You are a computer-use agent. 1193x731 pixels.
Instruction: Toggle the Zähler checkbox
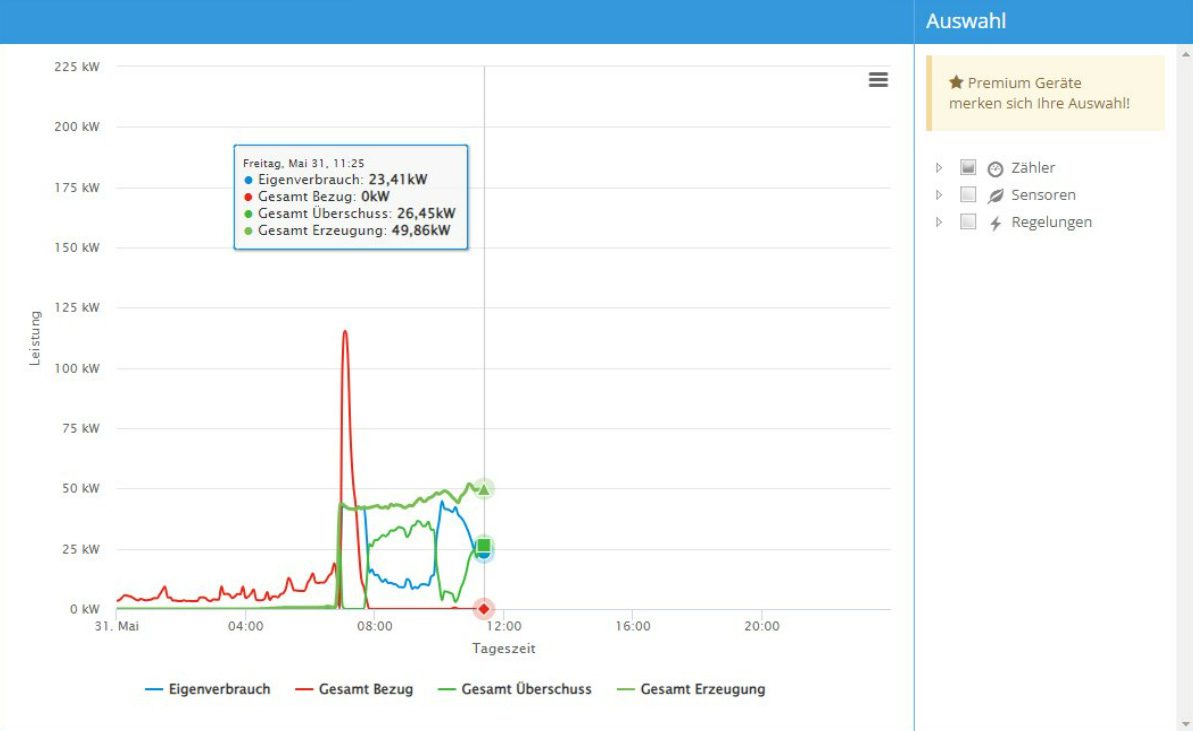tap(968, 168)
